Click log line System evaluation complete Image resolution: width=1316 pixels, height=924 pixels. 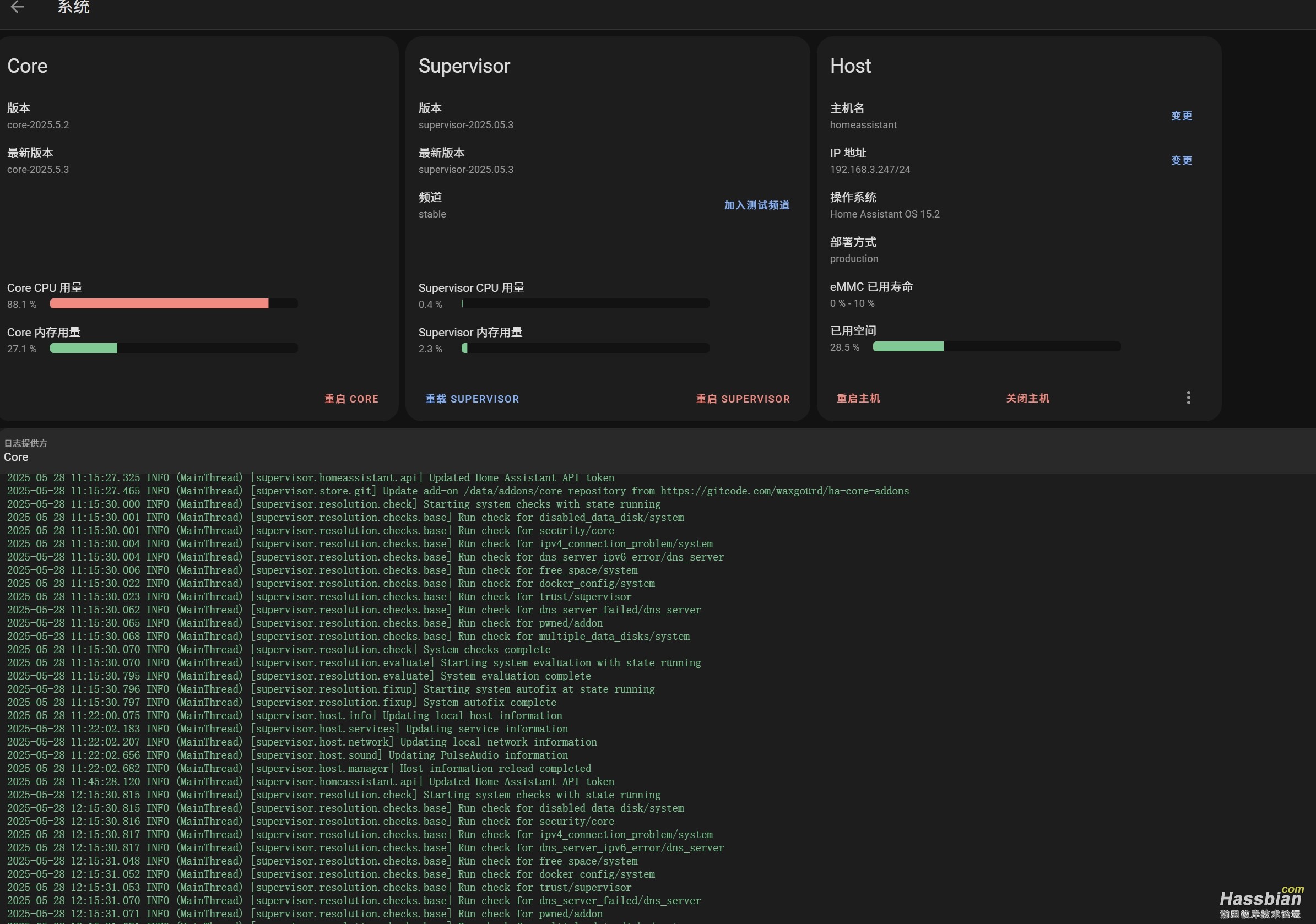tap(299, 676)
